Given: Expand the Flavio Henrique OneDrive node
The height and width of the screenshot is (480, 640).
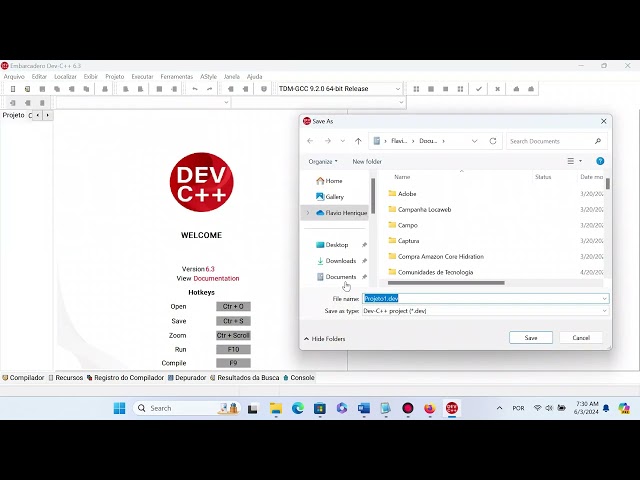Looking at the screenshot, I should [308, 213].
